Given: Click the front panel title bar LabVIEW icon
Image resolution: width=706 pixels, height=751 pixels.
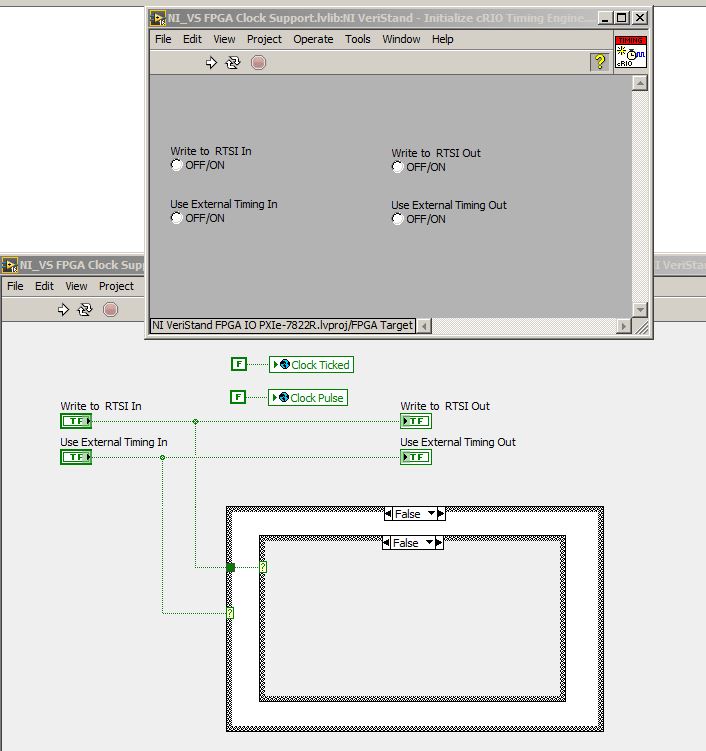Looking at the screenshot, I should coord(158,18).
